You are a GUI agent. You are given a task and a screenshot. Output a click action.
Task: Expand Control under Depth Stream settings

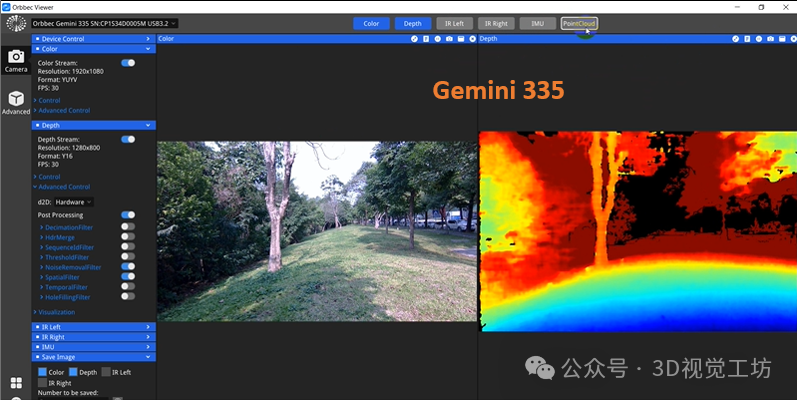[47, 177]
